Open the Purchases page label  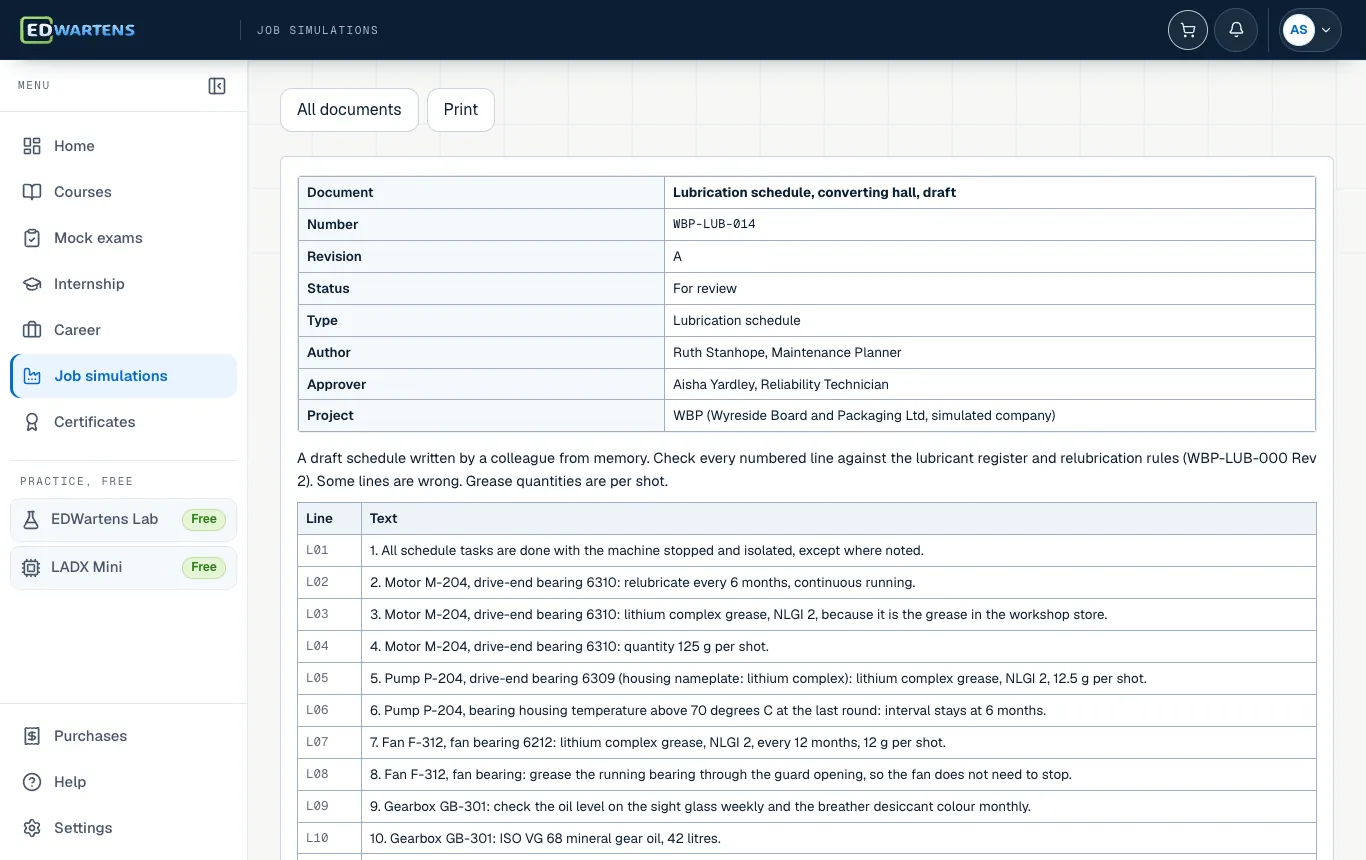(x=90, y=736)
